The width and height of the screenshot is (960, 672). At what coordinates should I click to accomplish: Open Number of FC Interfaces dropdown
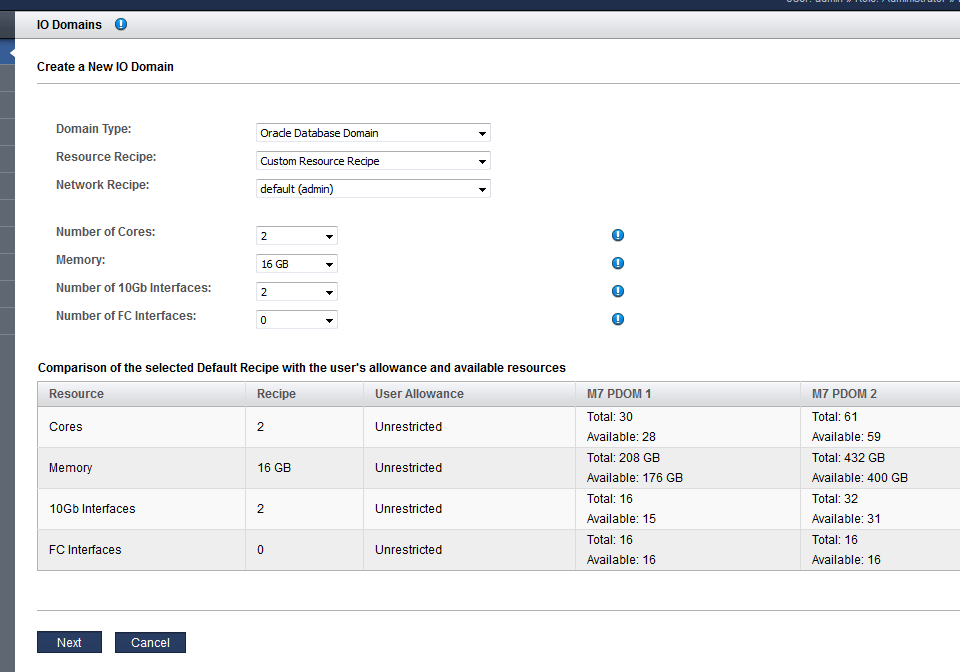[x=296, y=320]
